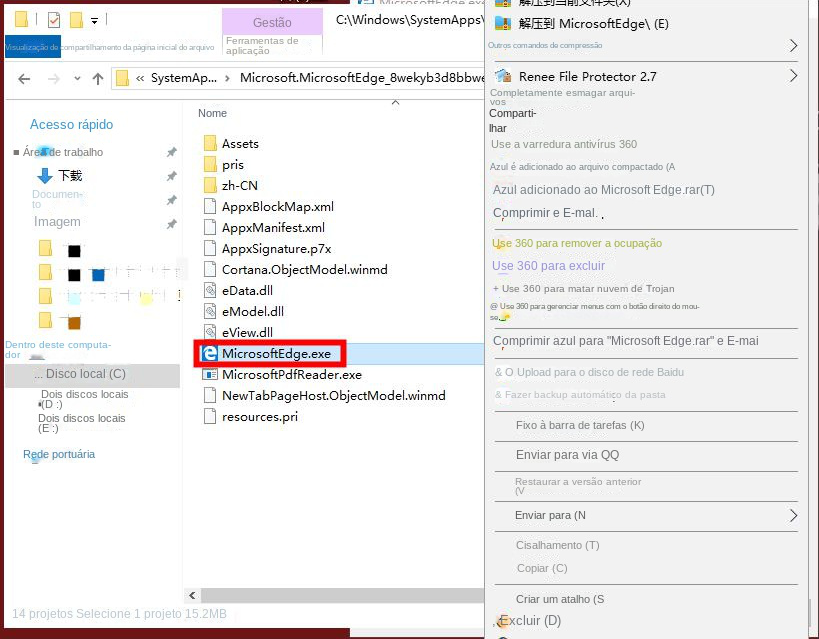Toggle the pin next to Imagem

[171, 224]
